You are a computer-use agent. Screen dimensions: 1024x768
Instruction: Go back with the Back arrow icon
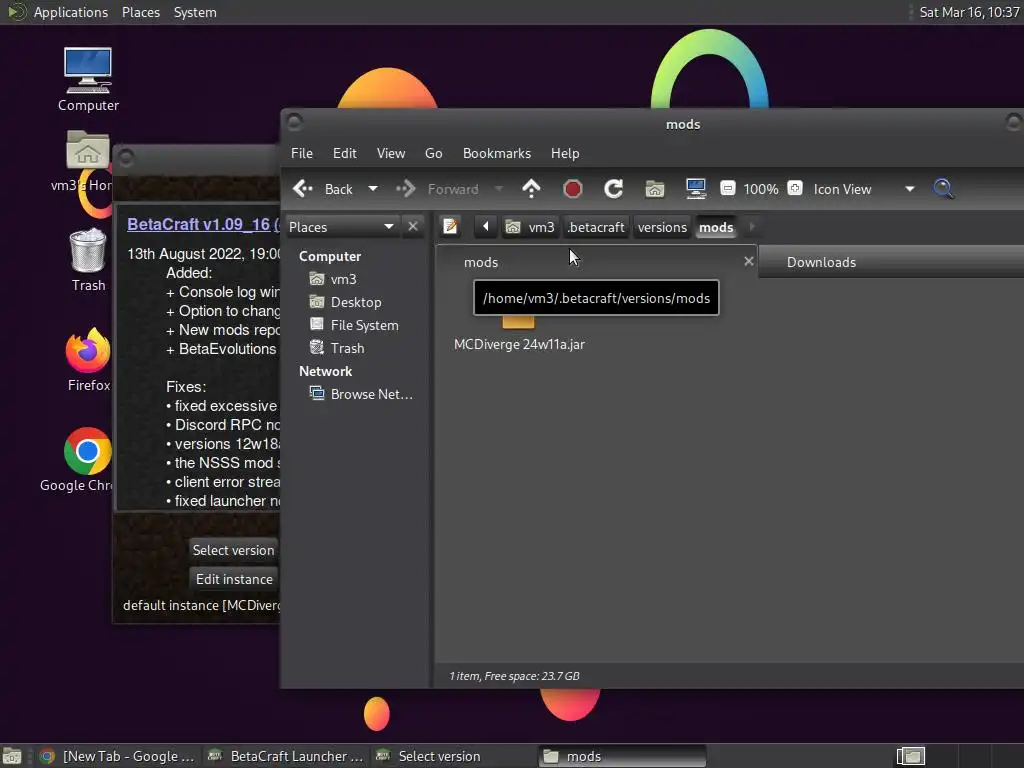[303, 189]
